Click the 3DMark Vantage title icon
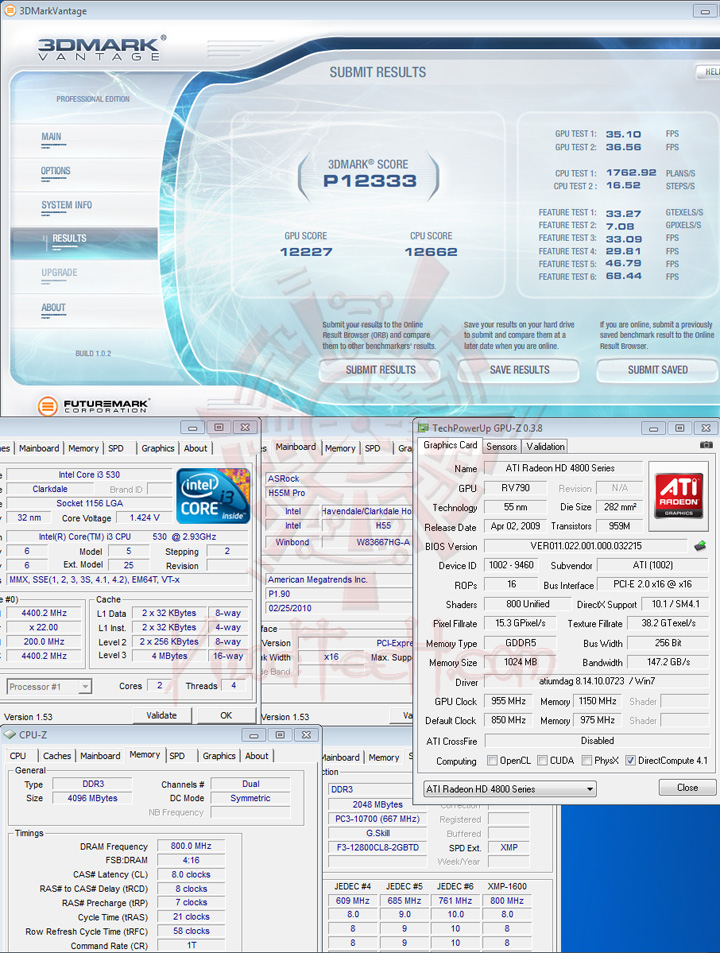The height and width of the screenshot is (953, 720). (10, 10)
